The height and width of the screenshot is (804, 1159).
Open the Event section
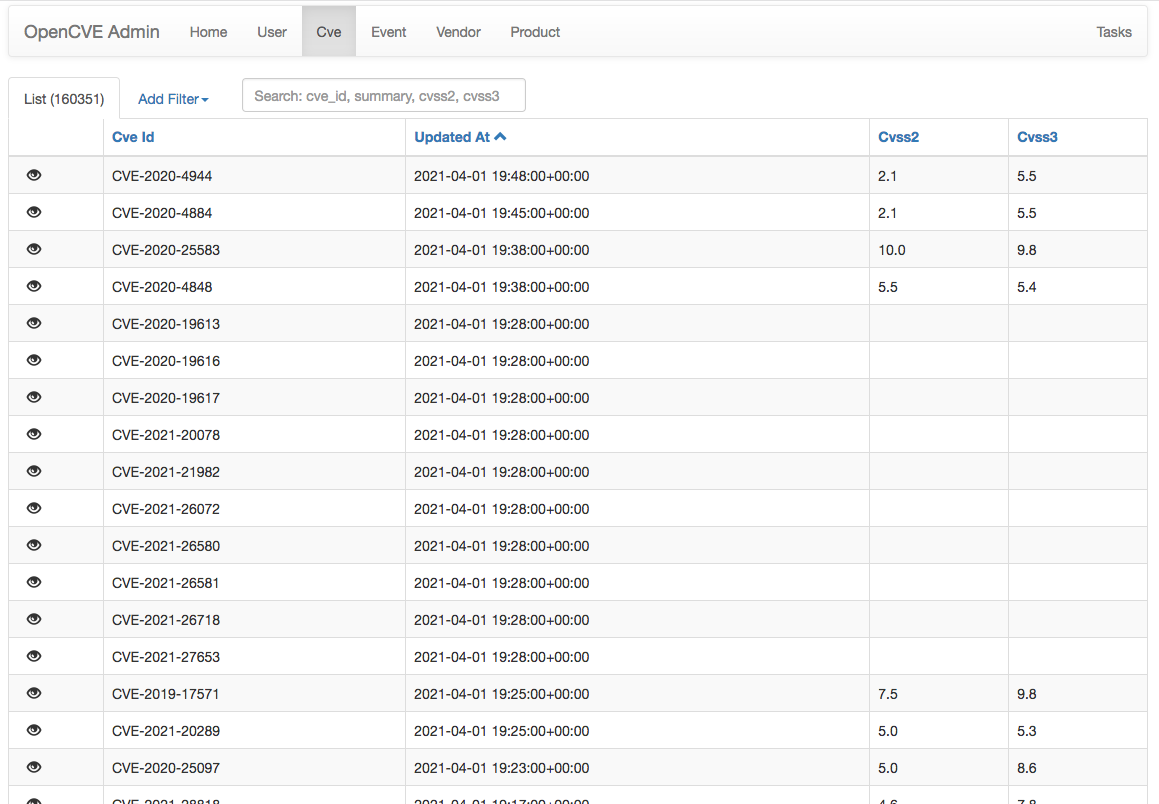click(388, 31)
